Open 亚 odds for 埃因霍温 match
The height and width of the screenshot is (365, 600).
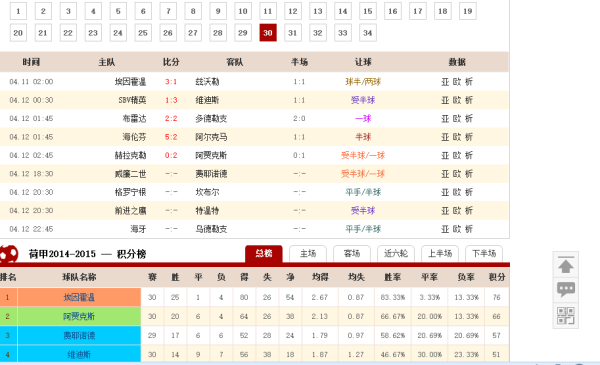click(445, 81)
